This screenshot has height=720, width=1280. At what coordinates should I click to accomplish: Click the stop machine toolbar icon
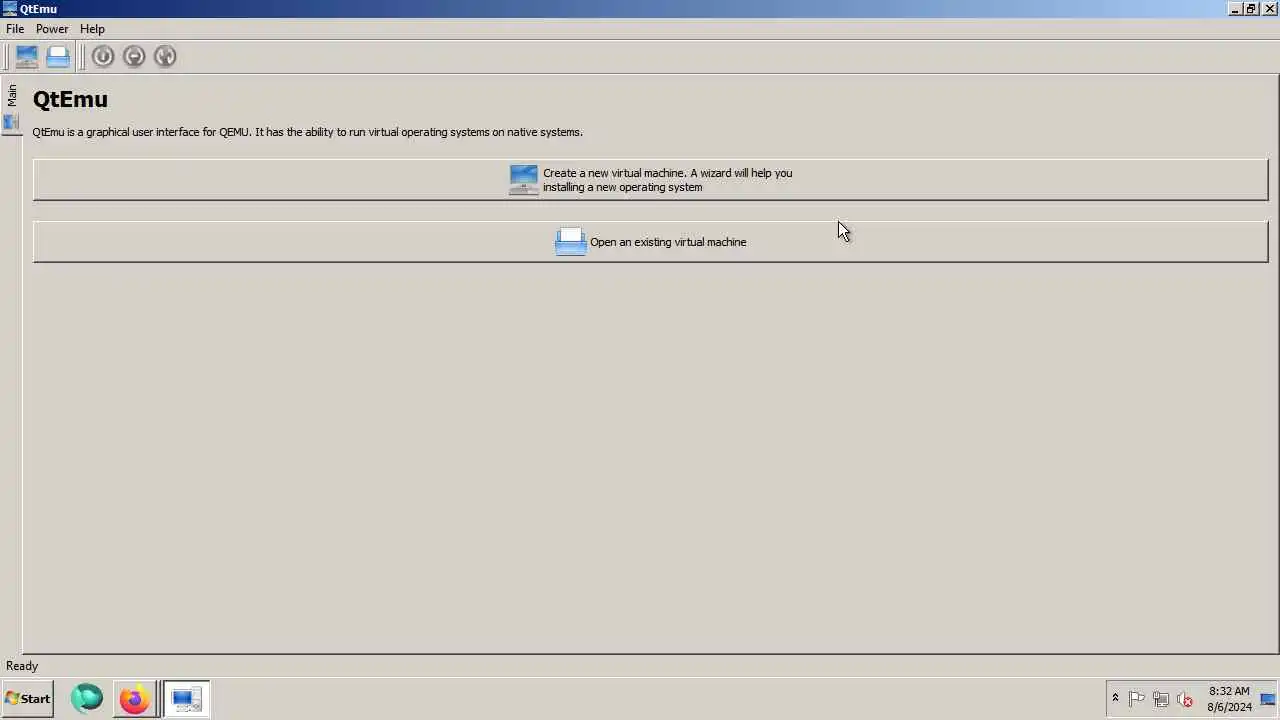[x=134, y=56]
